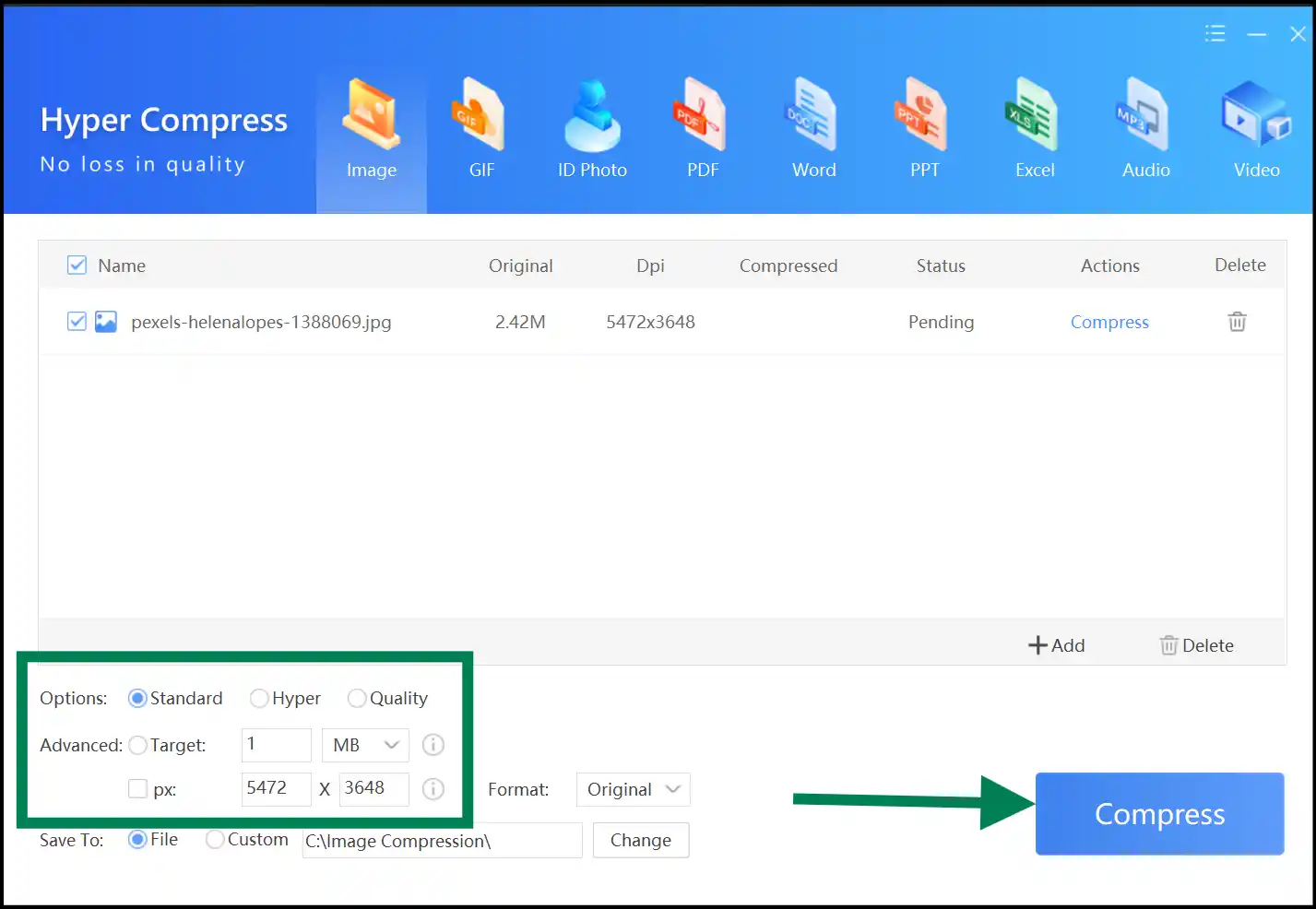Screen dimensions: 1316x909
Task: Select the Excel compression icon
Action: (1032, 114)
